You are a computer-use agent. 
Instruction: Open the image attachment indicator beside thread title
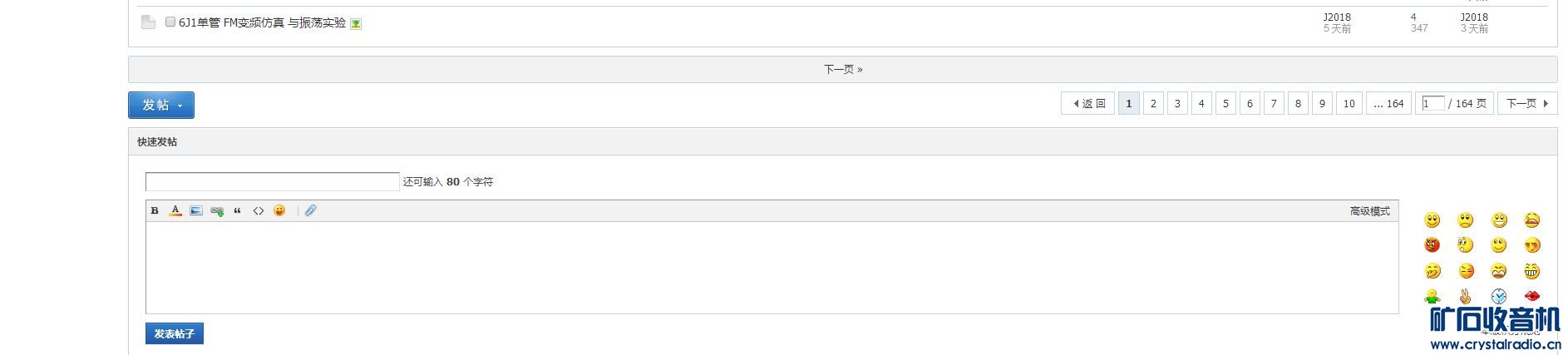pyautogui.click(x=356, y=24)
